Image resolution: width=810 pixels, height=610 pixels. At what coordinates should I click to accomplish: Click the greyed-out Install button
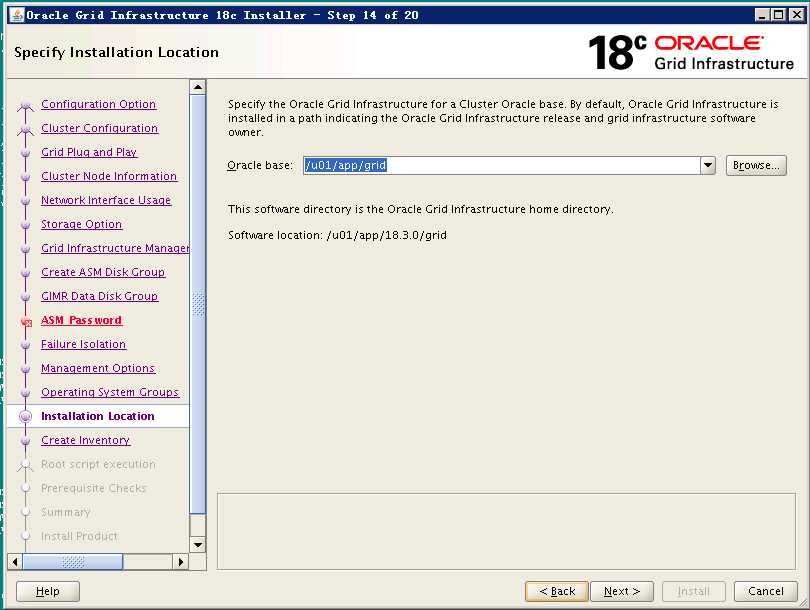(694, 591)
